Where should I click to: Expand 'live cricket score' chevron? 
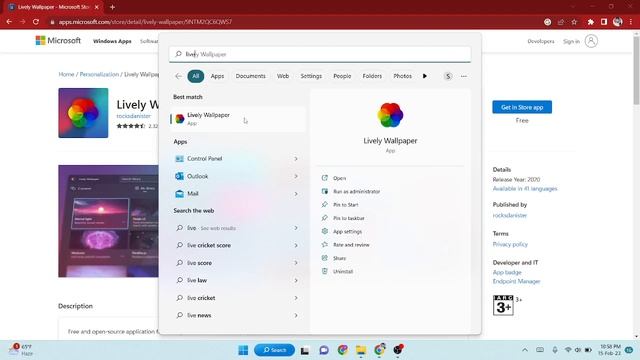click(296, 246)
